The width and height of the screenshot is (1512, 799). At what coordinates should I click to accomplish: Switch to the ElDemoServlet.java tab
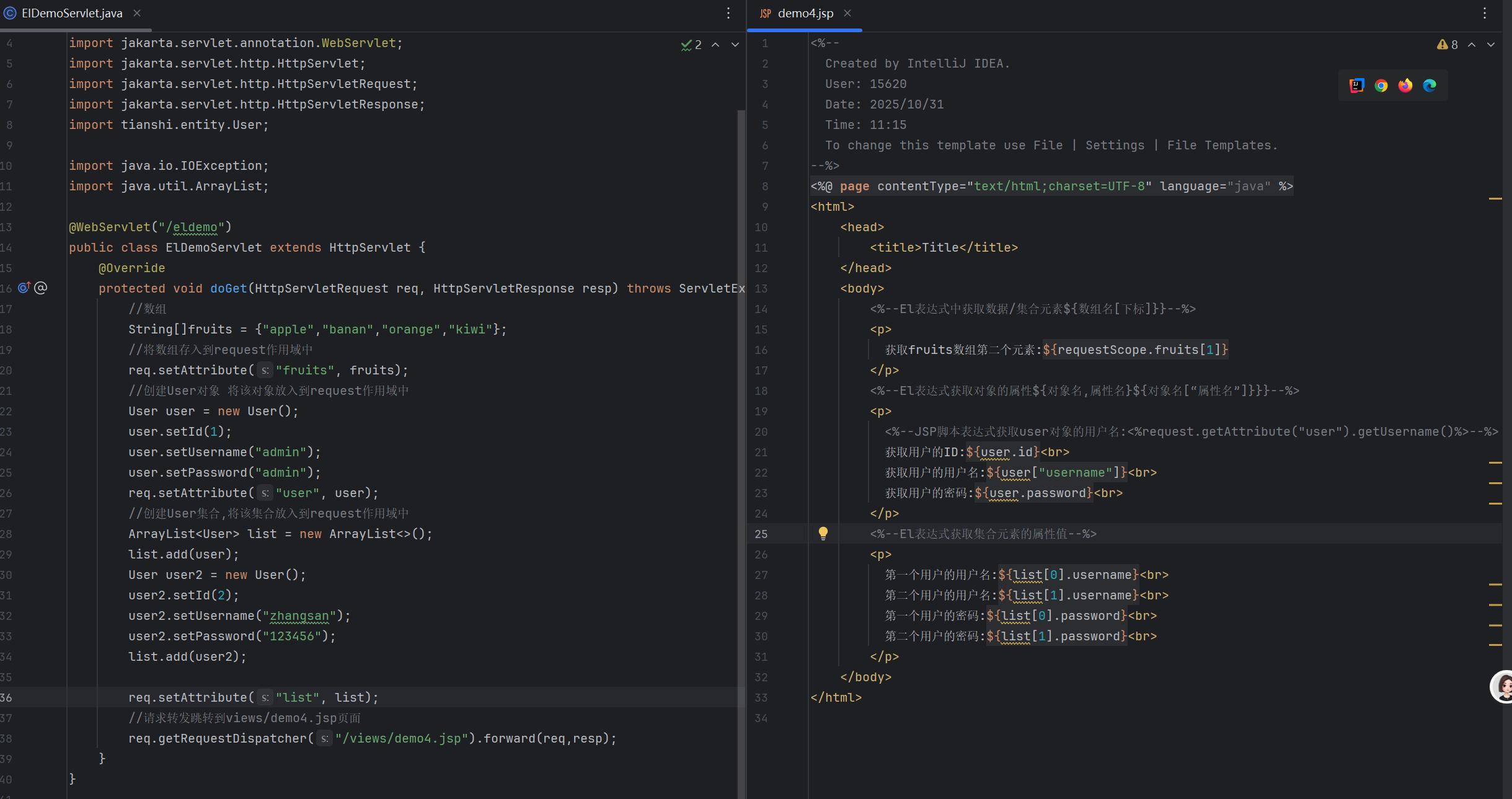pyautogui.click(x=71, y=13)
